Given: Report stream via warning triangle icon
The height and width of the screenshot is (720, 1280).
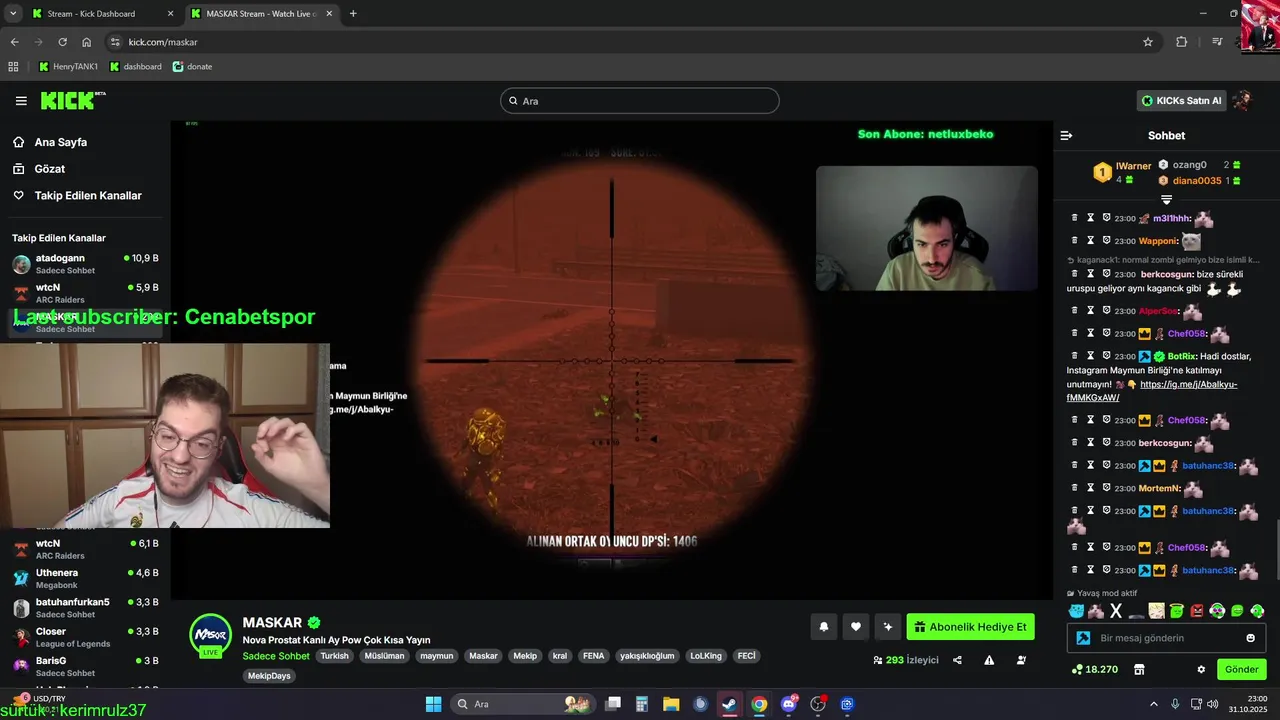Looking at the screenshot, I should [989, 660].
